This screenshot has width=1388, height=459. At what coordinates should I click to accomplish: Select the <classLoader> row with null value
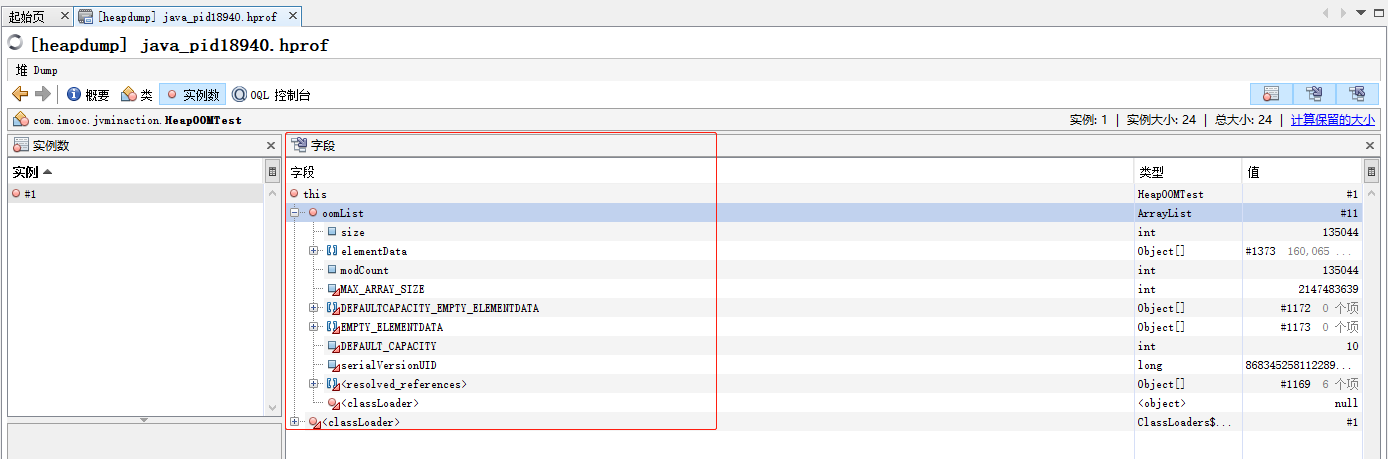(x=825, y=403)
